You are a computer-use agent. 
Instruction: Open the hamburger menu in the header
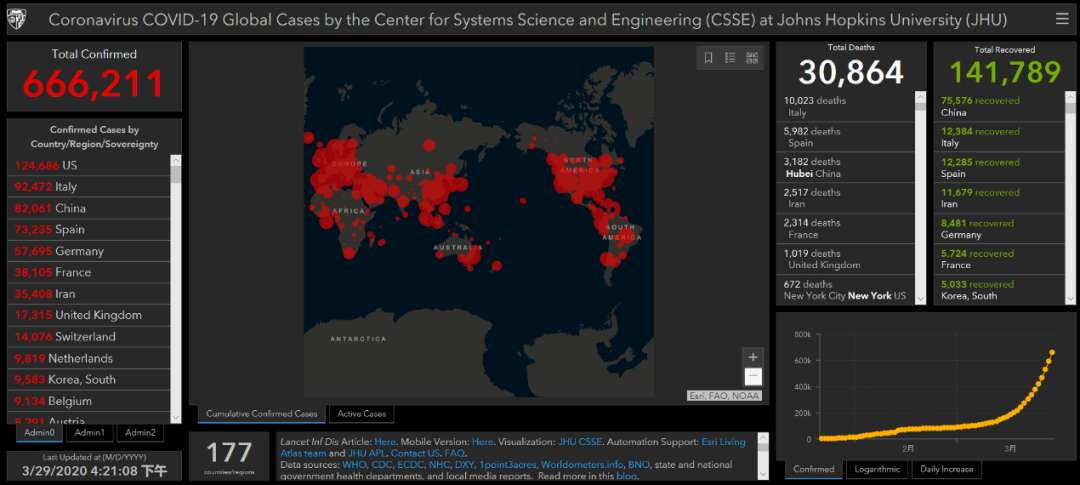pyautogui.click(x=1062, y=19)
